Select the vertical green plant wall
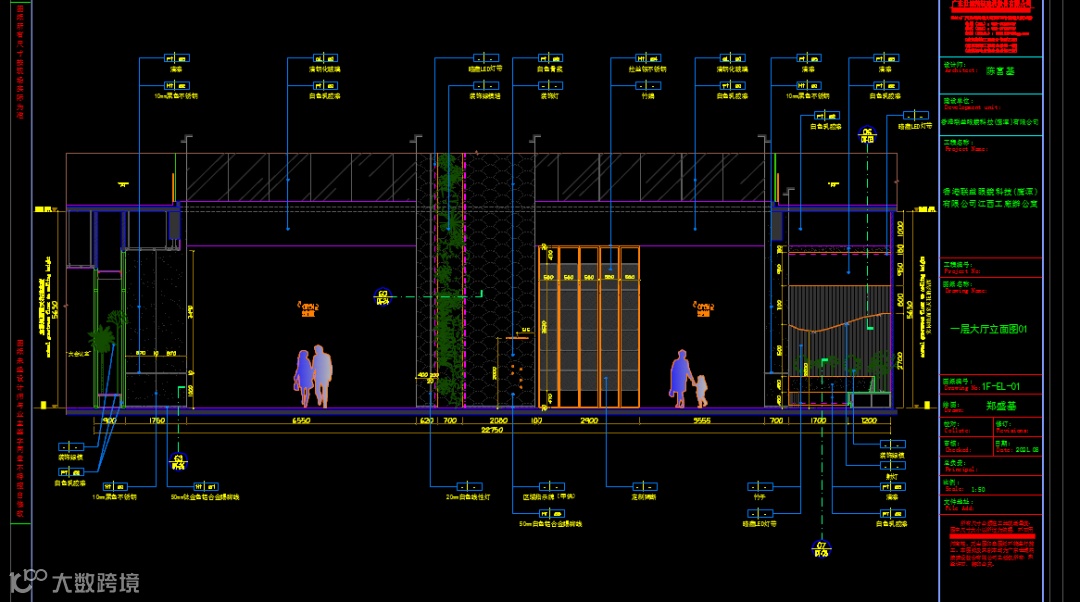 point(449,280)
